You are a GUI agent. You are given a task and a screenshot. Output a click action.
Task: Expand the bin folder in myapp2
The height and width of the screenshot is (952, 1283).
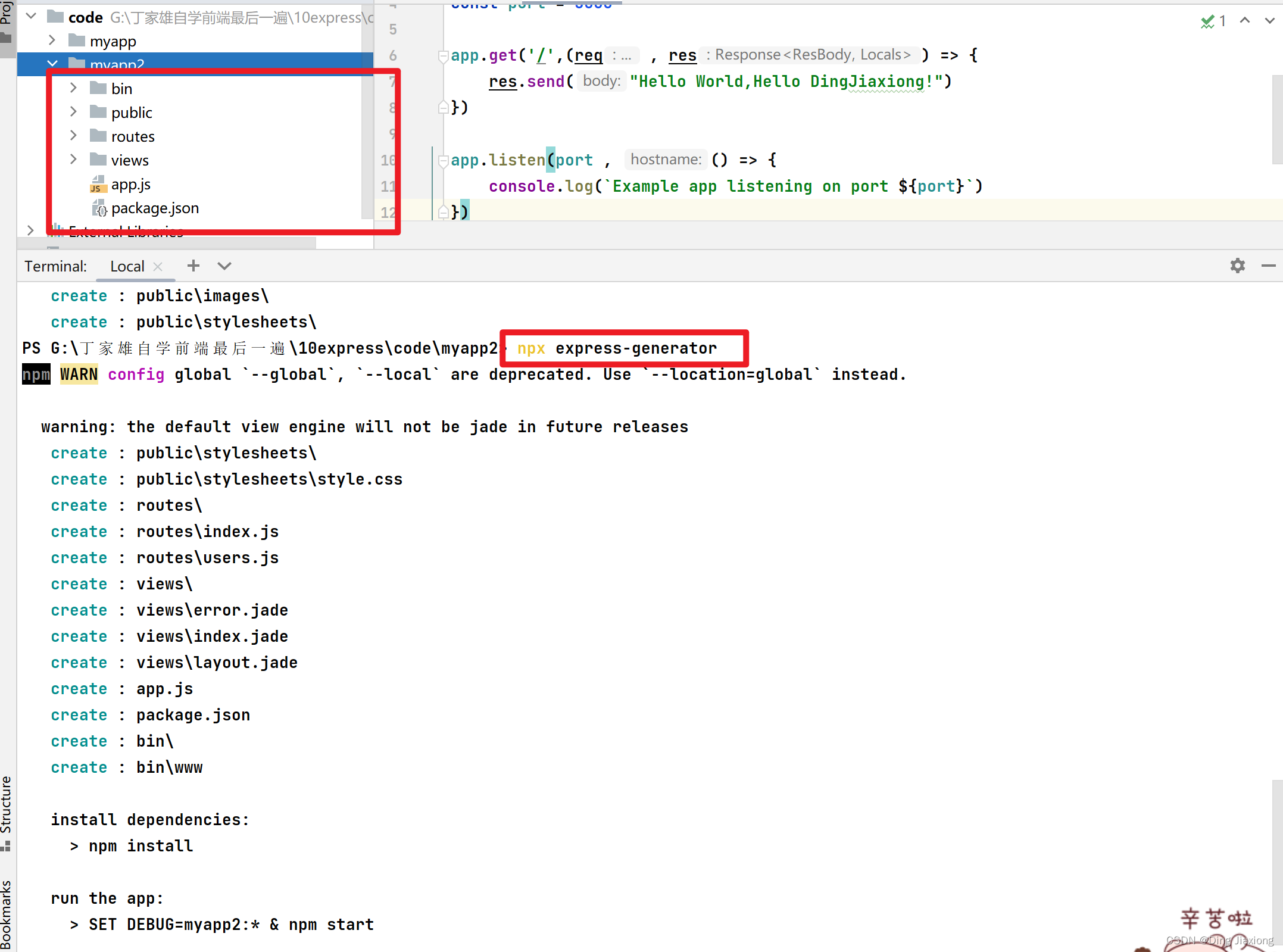74,89
